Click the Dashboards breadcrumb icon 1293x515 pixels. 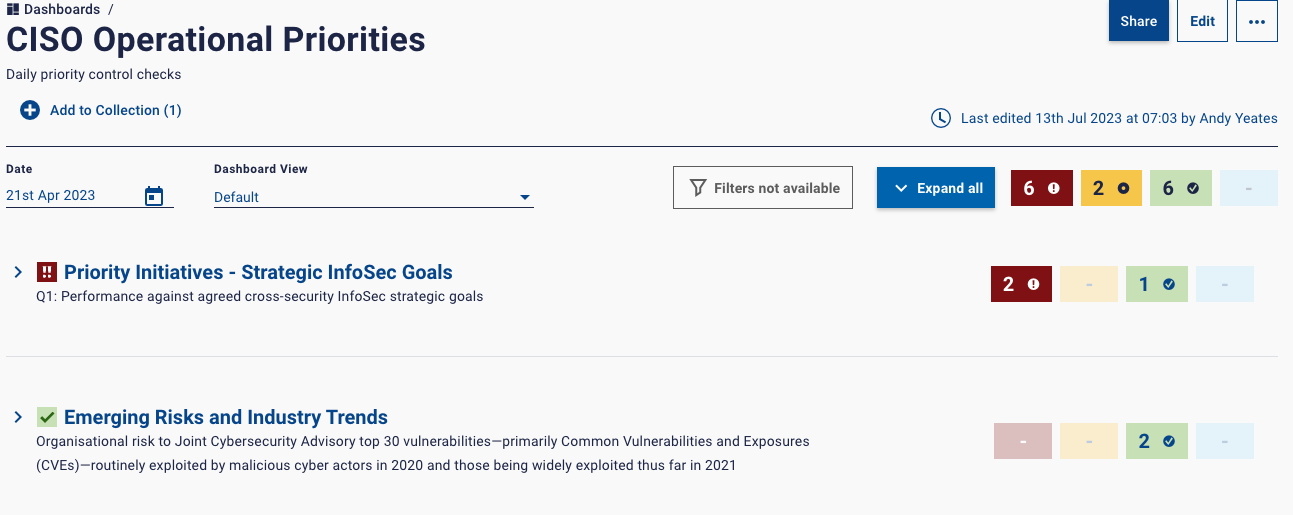pyautogui.click(x=13, y=9)
